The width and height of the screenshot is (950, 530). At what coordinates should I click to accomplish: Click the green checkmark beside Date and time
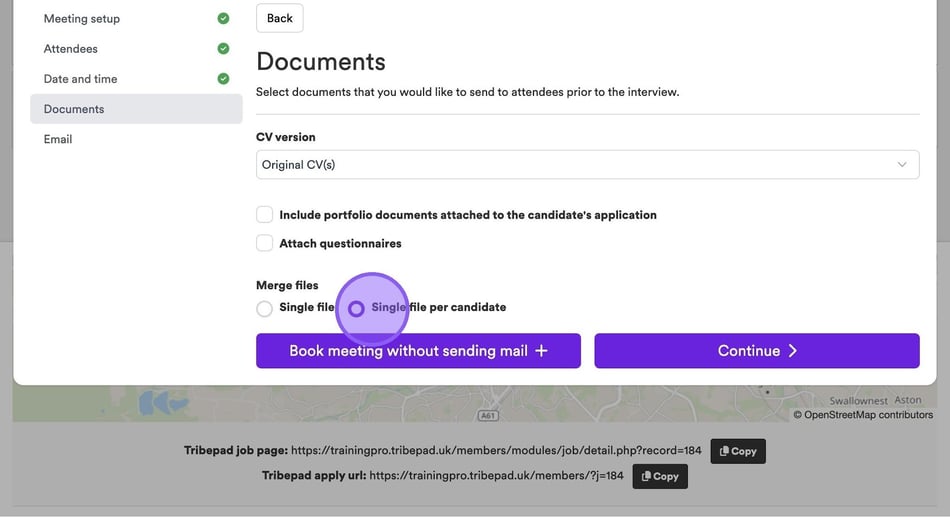(x=223, y=79)
